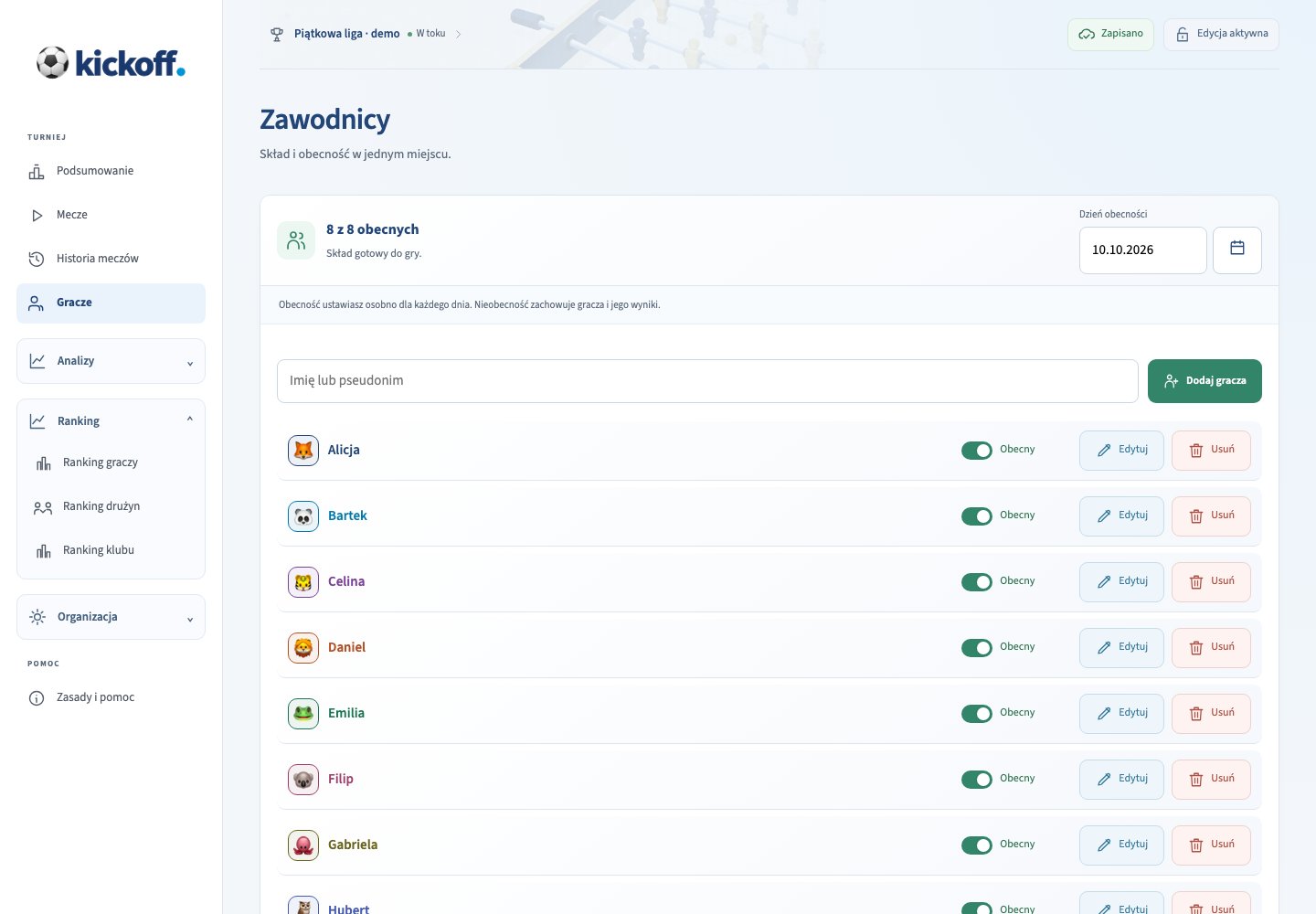Edit player Alicja

[1121, 451]
